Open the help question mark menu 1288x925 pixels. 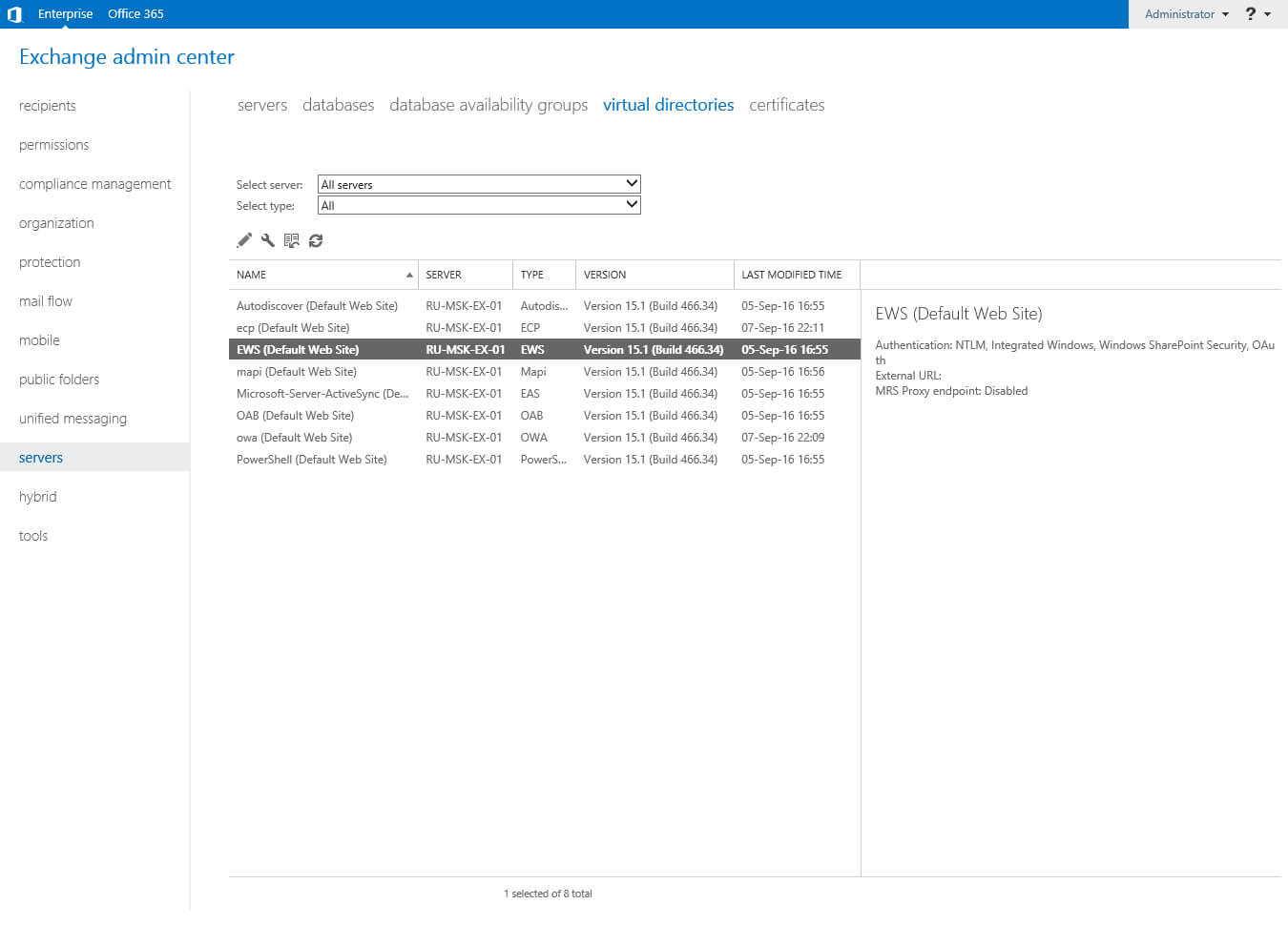pos(1251,13)
